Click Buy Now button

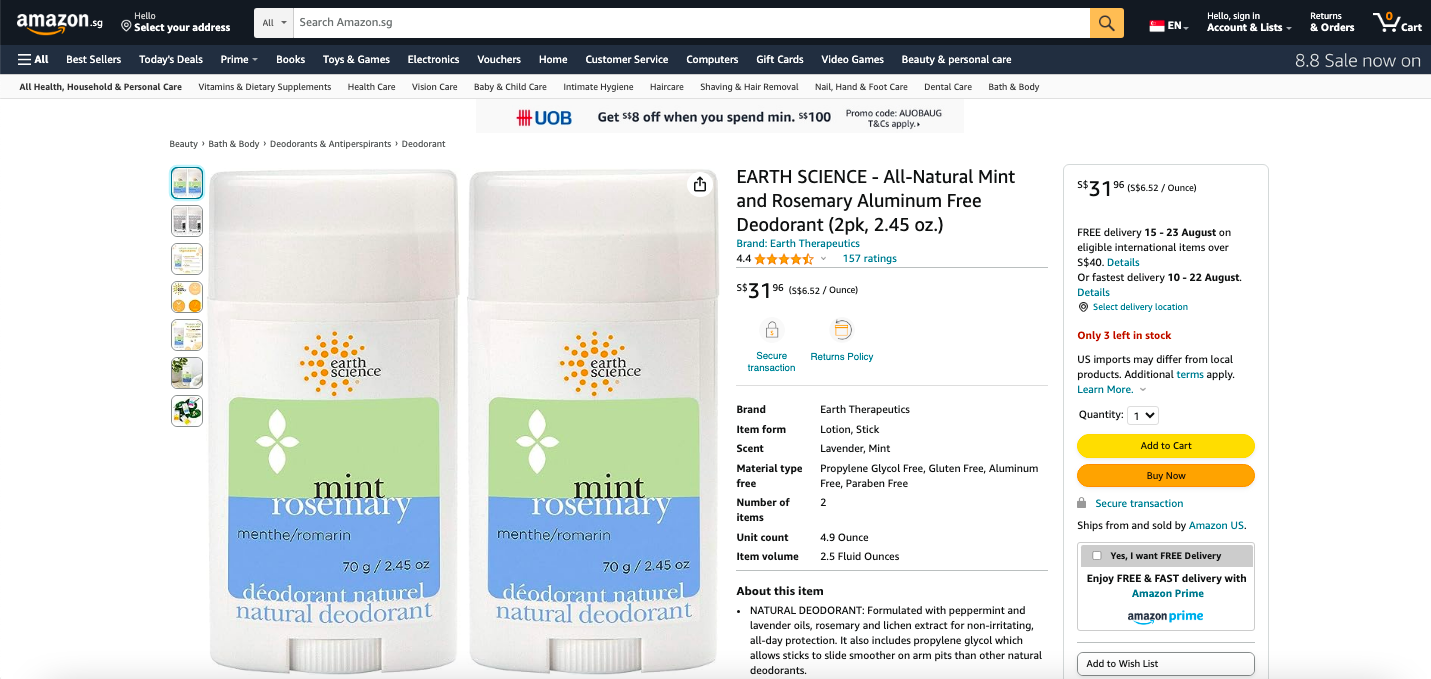click(1166, 476)
